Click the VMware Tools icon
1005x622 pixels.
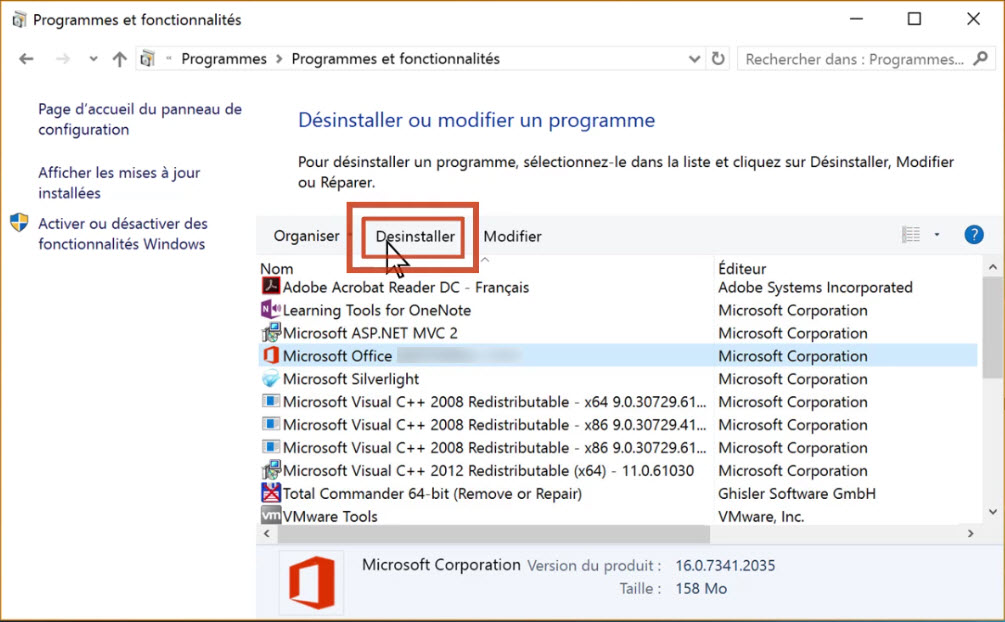point(270,516)
